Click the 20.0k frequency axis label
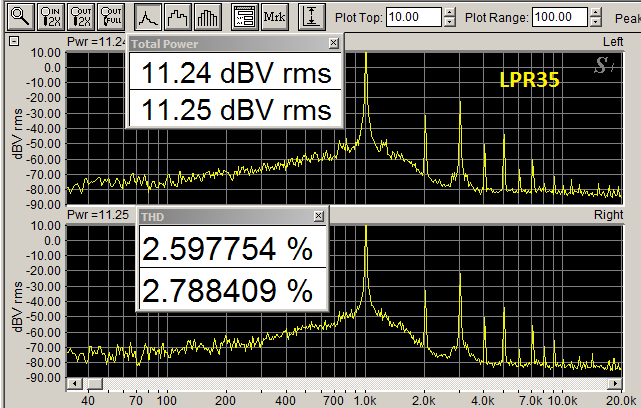This screenshot has height=408, width=641. [620, 400]
